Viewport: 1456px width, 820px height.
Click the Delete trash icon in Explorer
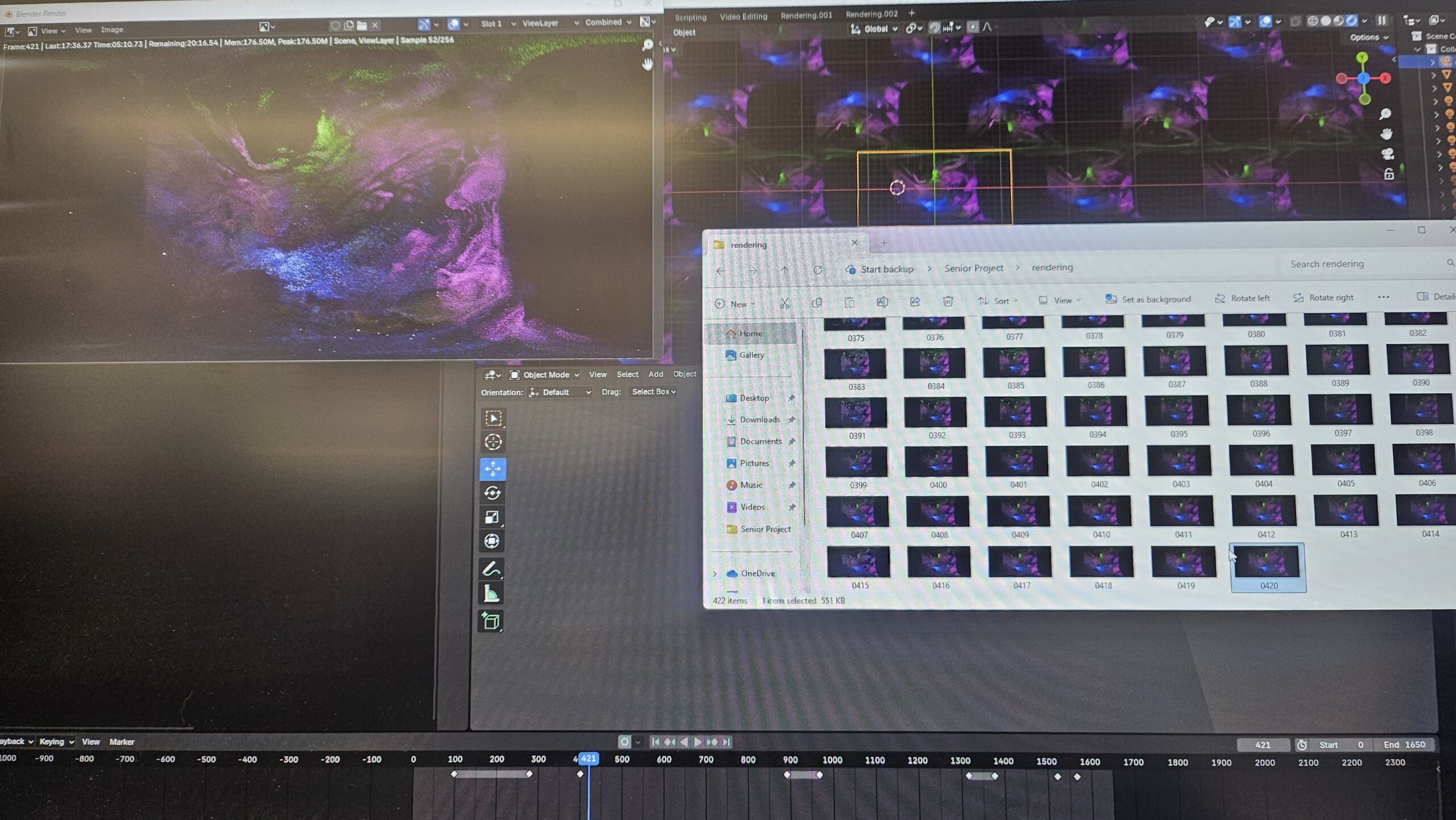948,302
